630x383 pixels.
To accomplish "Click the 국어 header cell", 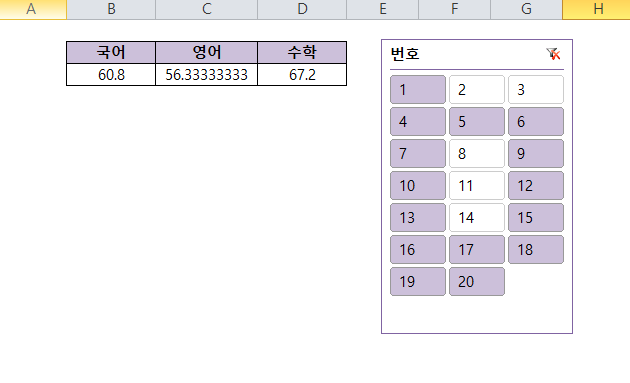I will coord(111,52).
